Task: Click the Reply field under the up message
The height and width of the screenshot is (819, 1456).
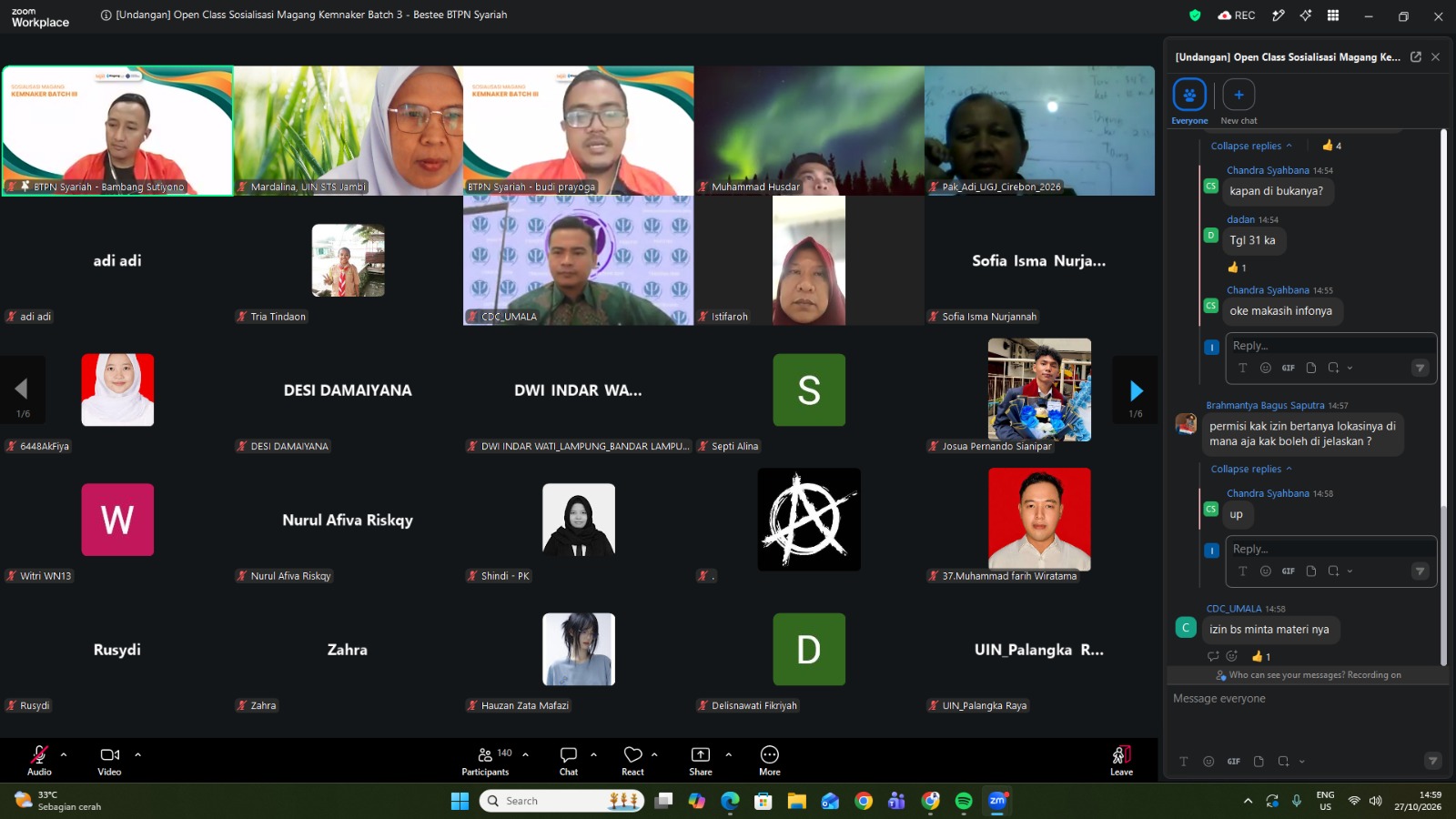Action: coord(1330,549)
